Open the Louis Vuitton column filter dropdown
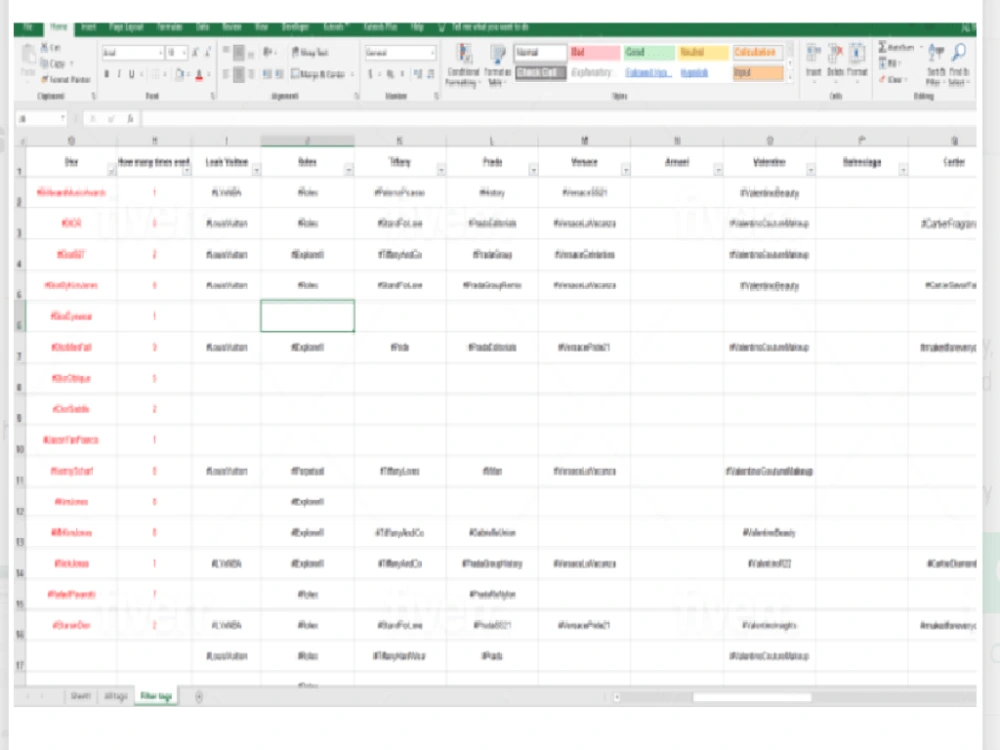 [256, 170]
